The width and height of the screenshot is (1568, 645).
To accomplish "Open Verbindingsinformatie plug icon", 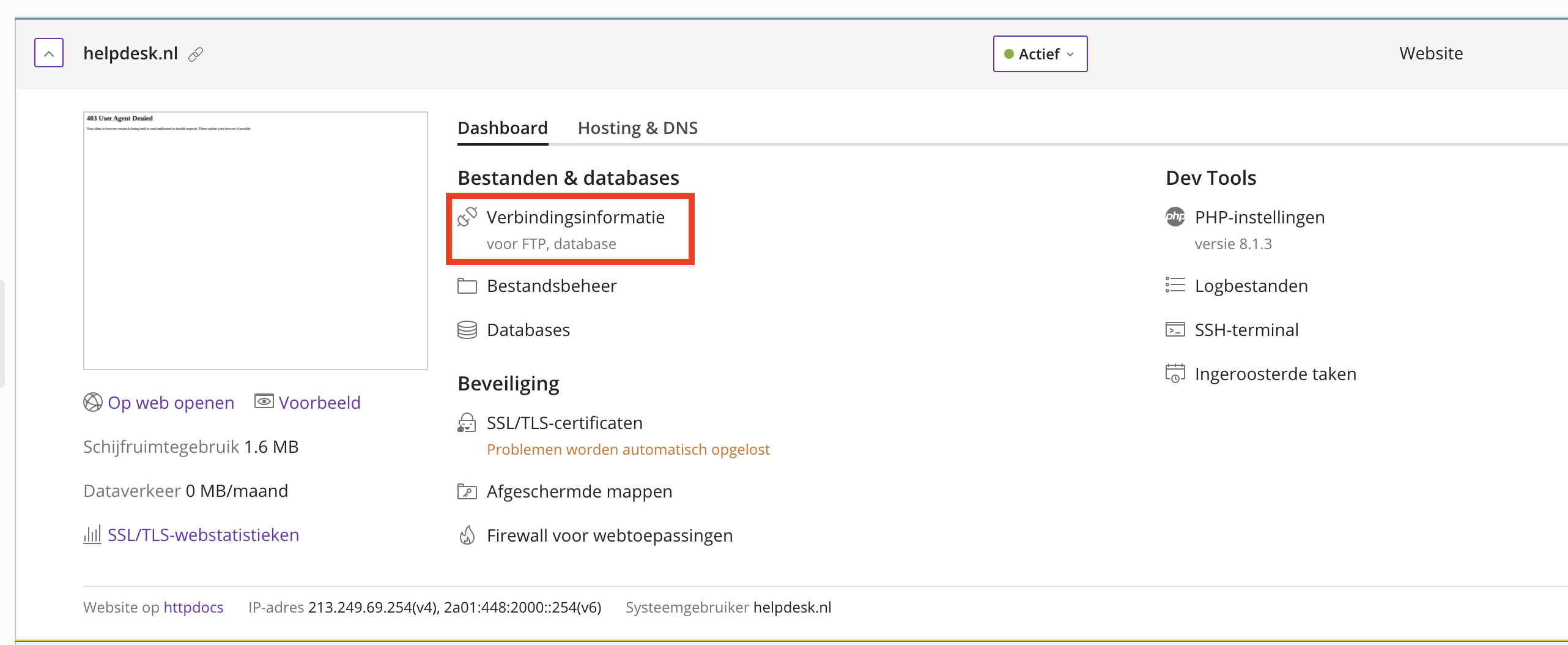I will coord(467,217).
